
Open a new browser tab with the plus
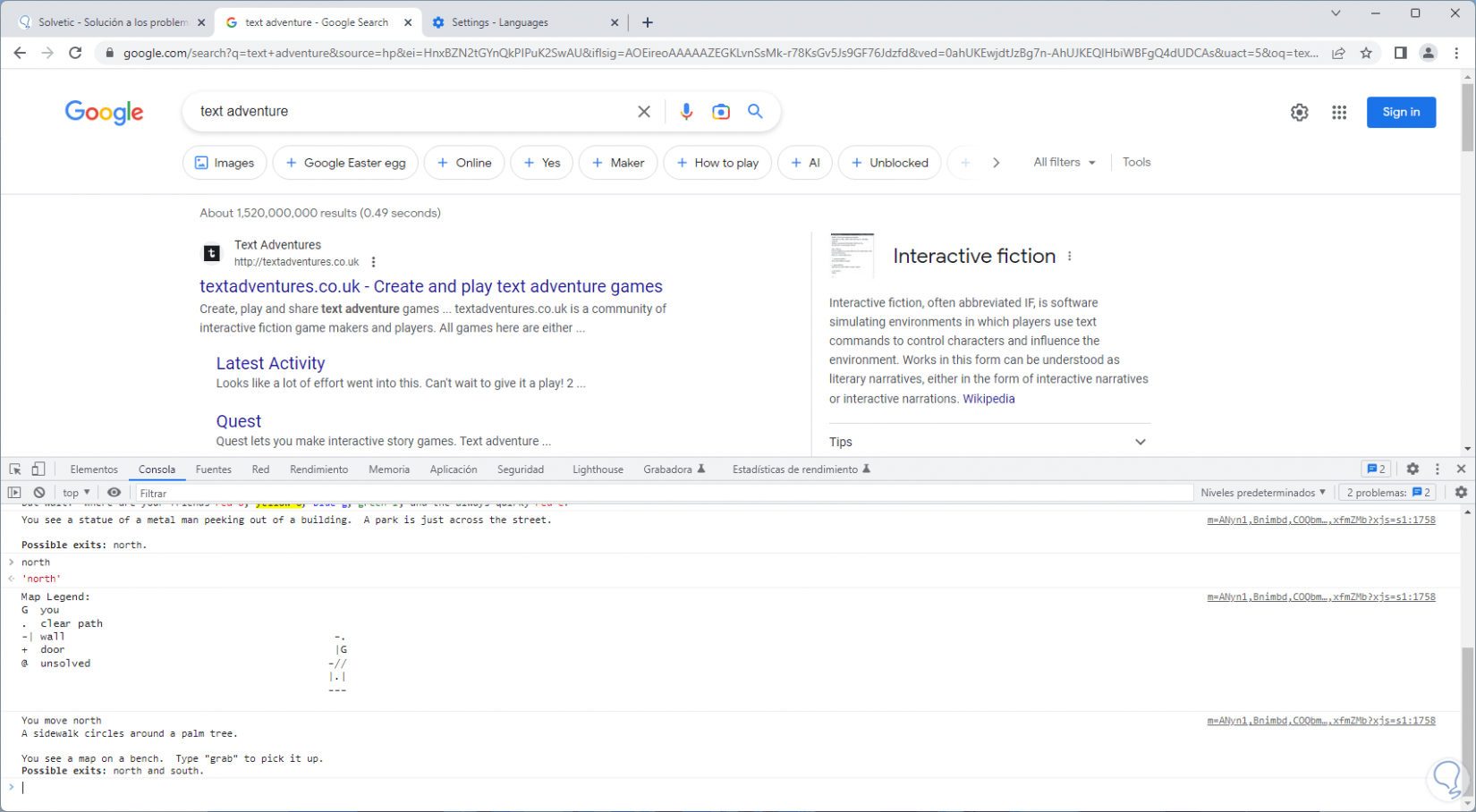pyautogui.click(x=648, y=22)
